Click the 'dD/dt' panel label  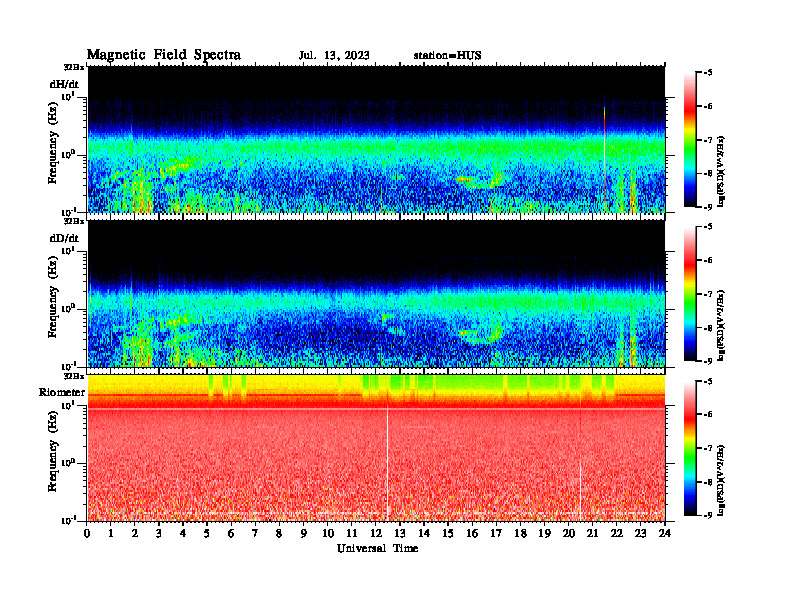pyautogui.click(x=64, y=238)
